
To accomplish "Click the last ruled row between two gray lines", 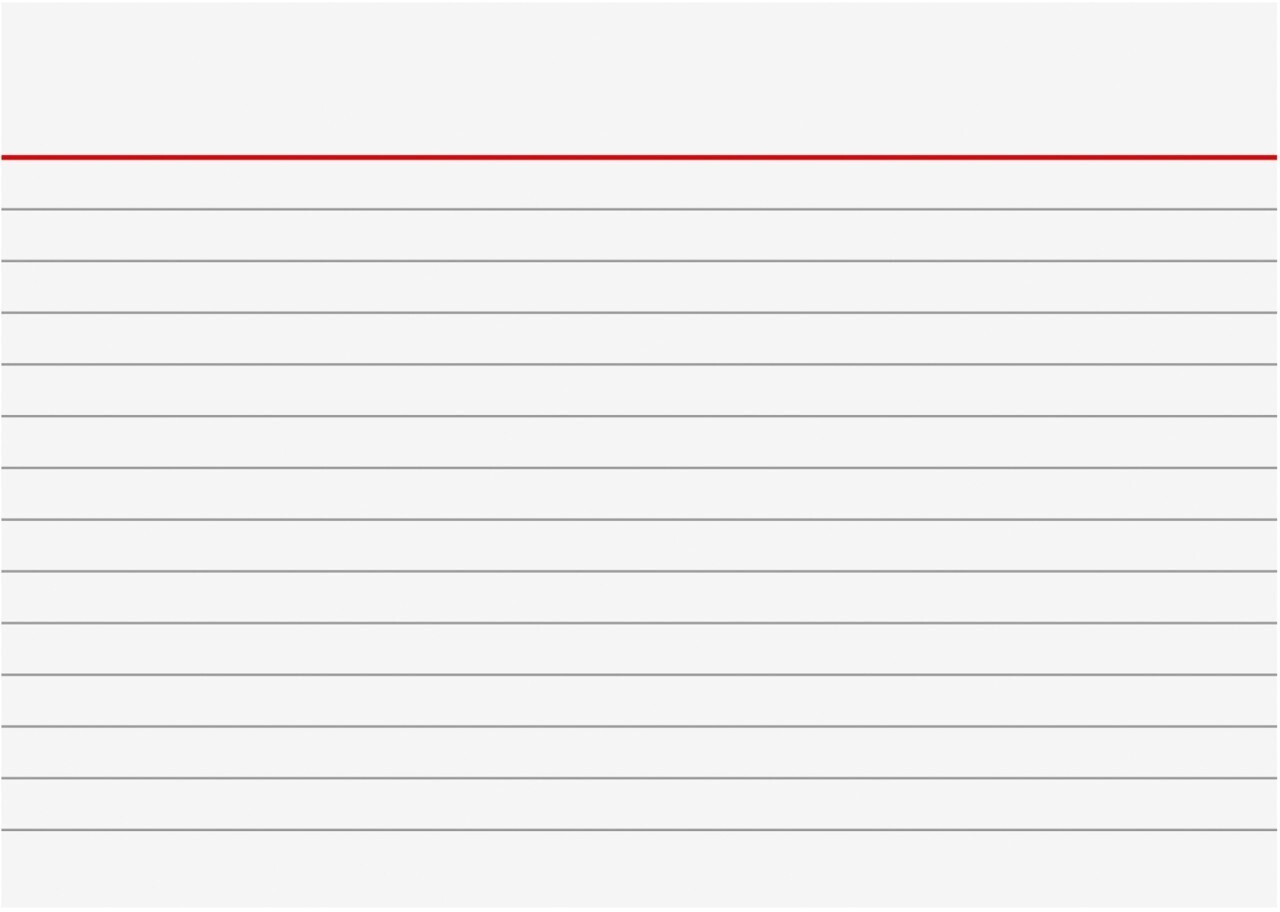I will click(x=640, y=804).
